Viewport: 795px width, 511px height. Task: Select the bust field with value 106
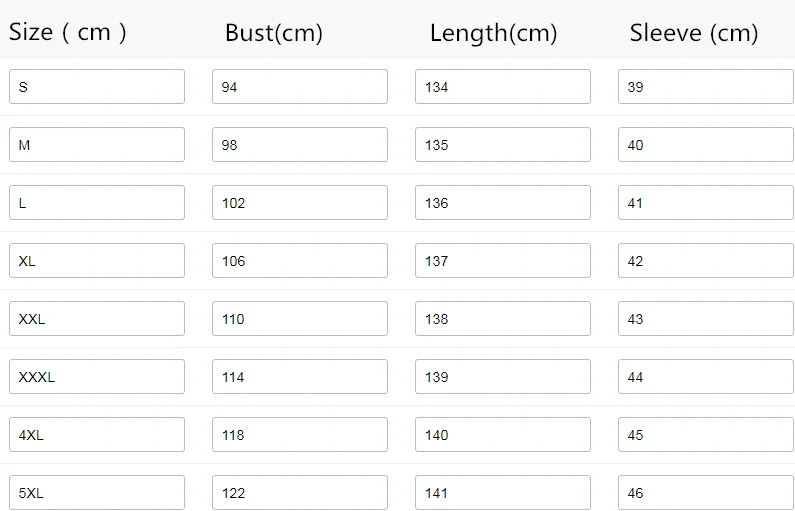point(300,261)
